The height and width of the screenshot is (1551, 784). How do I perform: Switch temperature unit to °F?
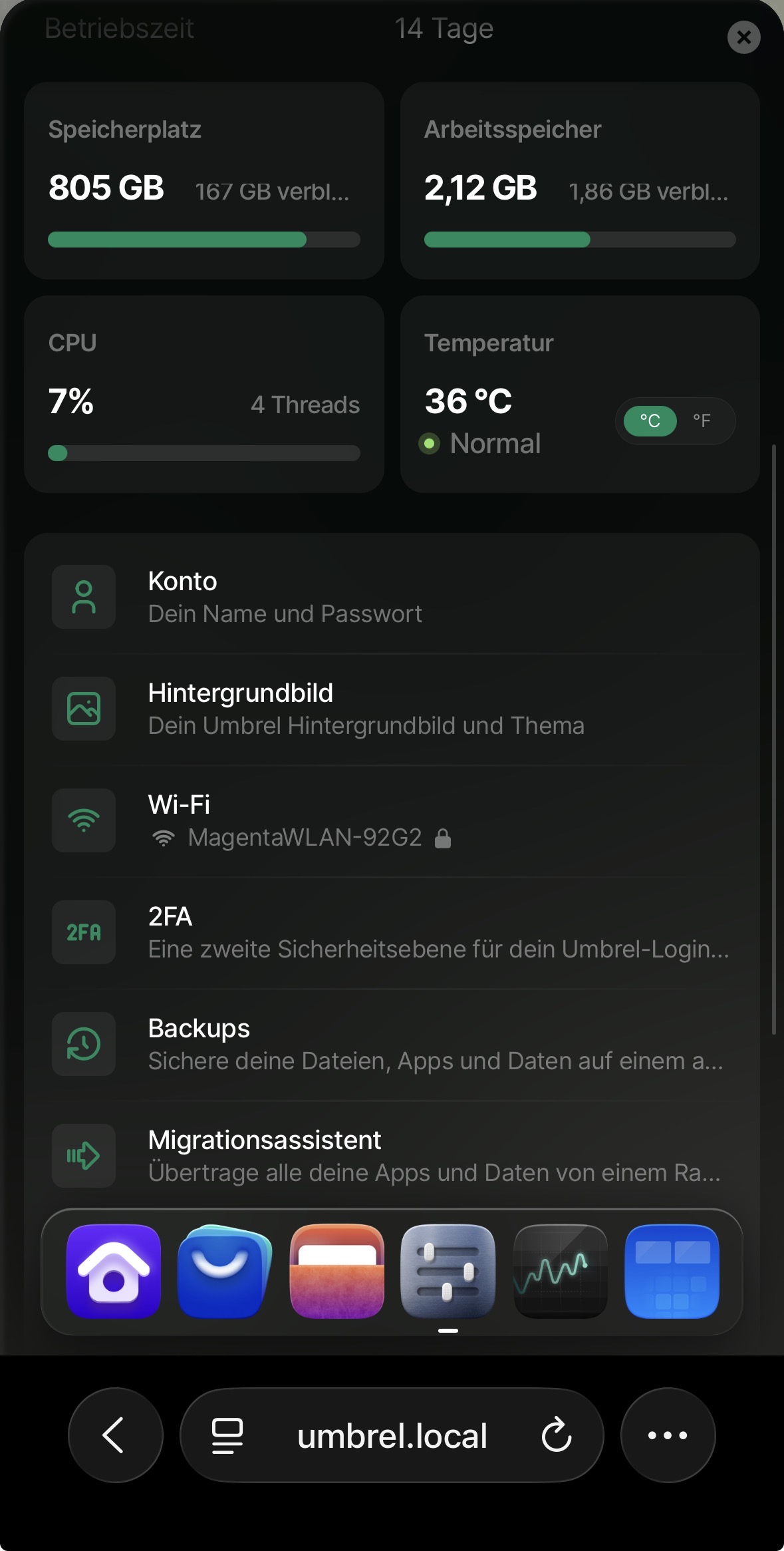[x=702, y=421]
